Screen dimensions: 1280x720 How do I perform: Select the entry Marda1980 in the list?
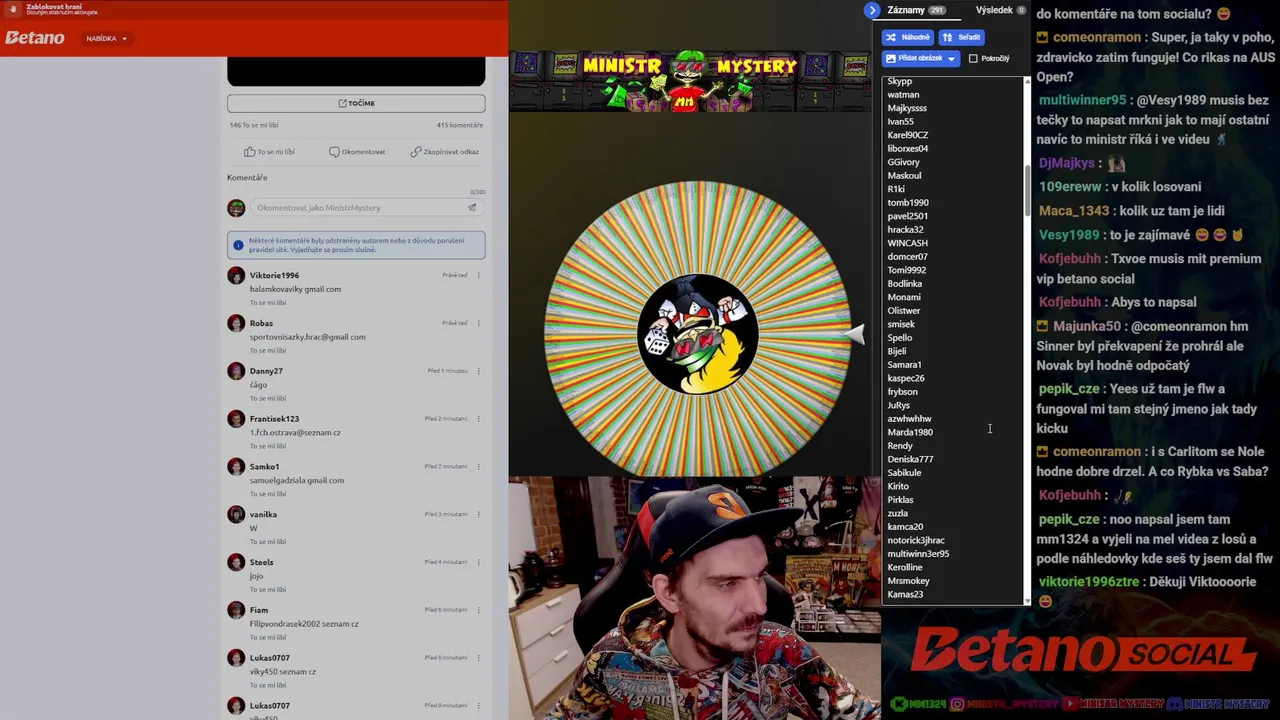click(910, 432)
